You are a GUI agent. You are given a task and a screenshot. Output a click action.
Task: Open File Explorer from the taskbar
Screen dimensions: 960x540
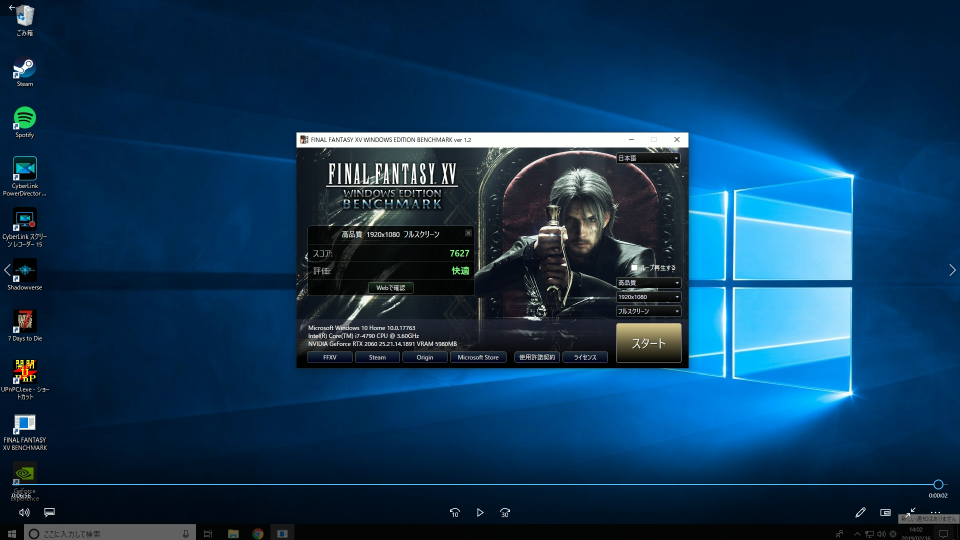(233, 534)
